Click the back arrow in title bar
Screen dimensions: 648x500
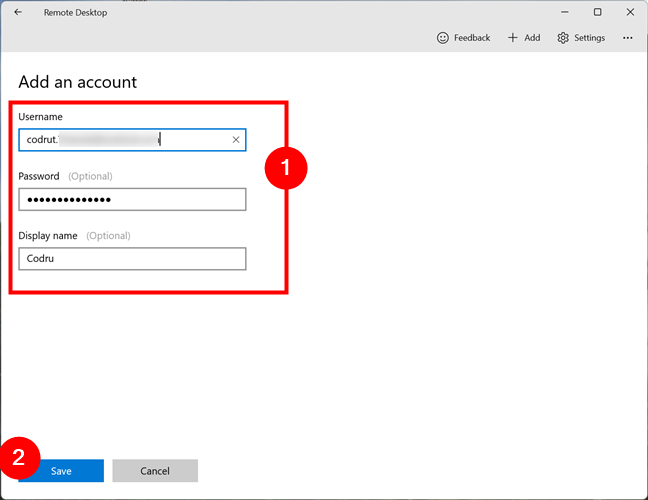tap(18, 12)
